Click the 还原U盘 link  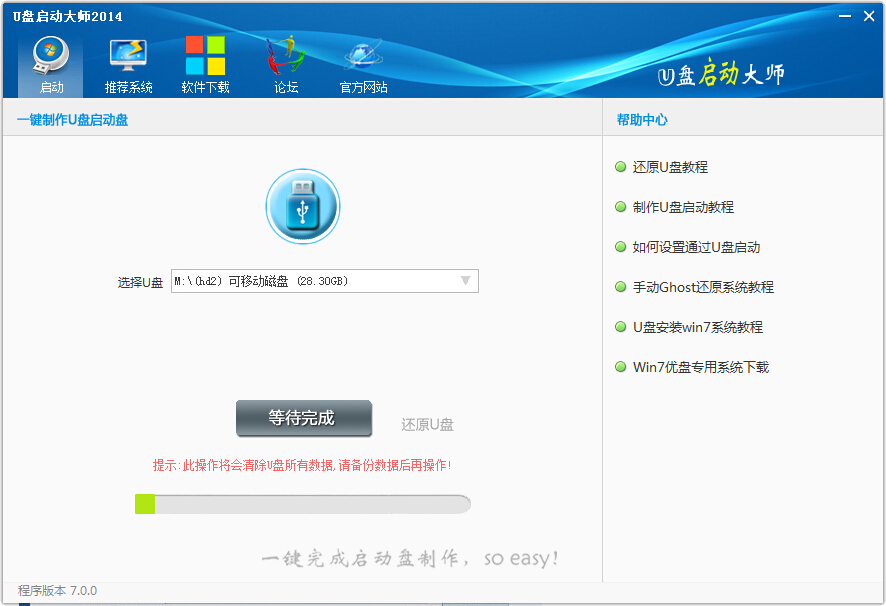pyautogui.click(x=427, y=425)
